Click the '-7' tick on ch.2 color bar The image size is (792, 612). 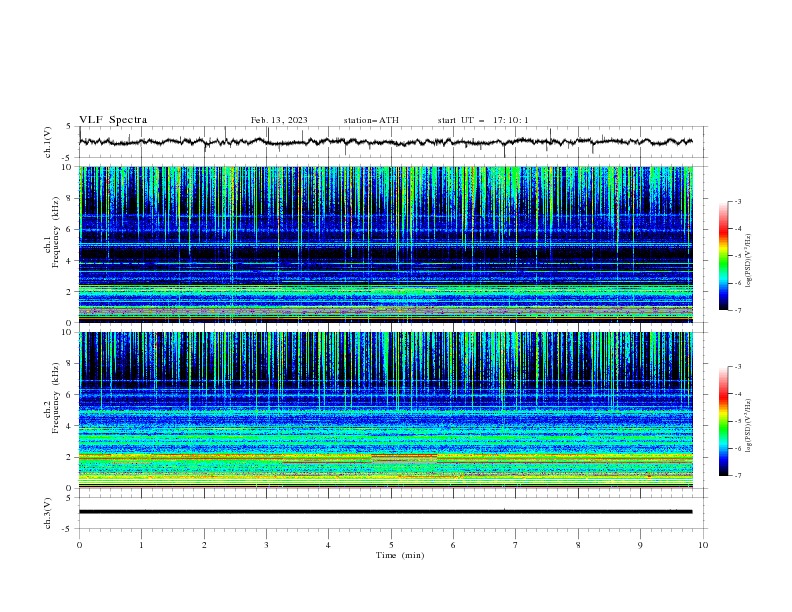(737, 476)
